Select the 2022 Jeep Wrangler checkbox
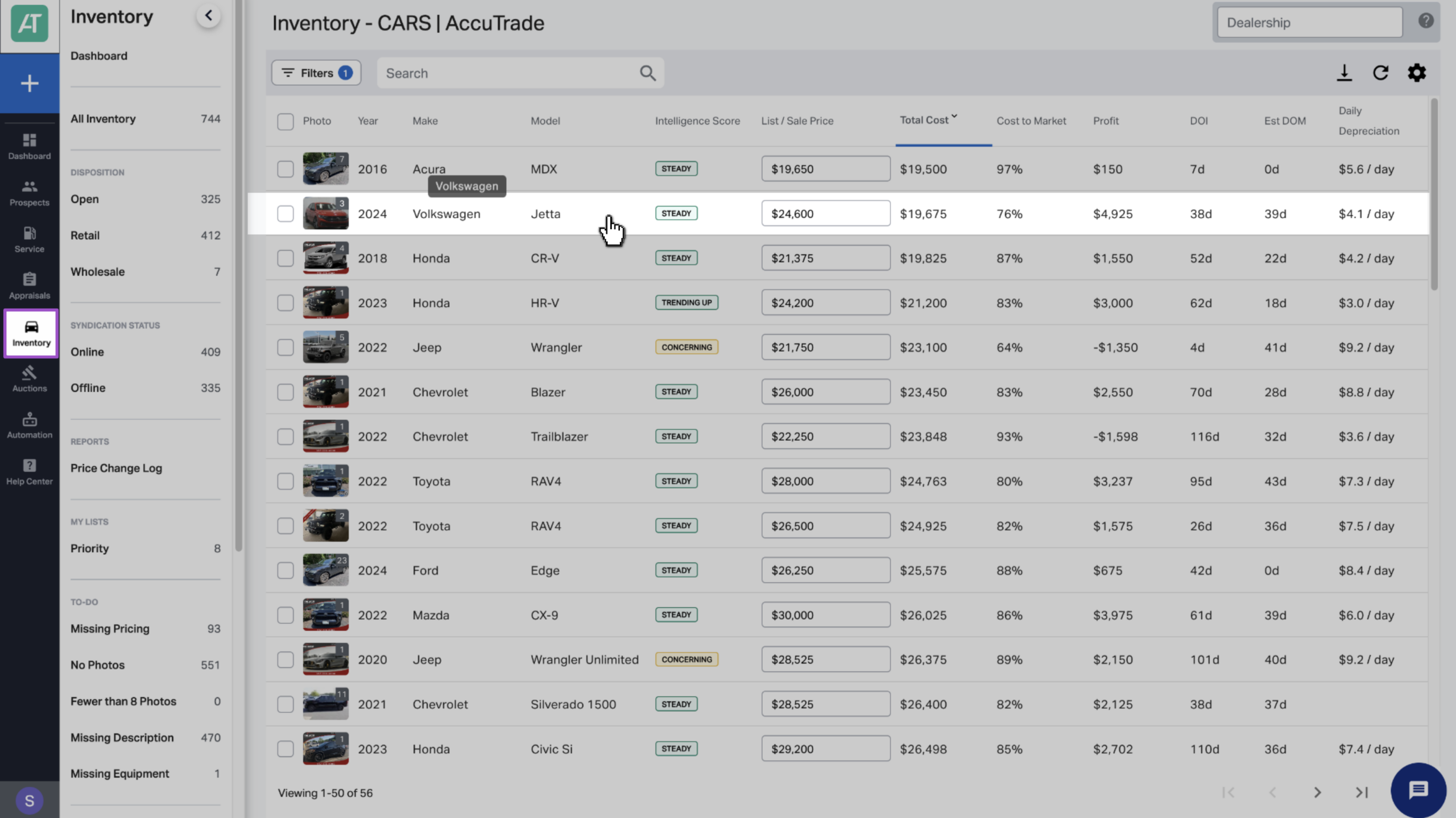1456x818 pixels. click(286, 347)
